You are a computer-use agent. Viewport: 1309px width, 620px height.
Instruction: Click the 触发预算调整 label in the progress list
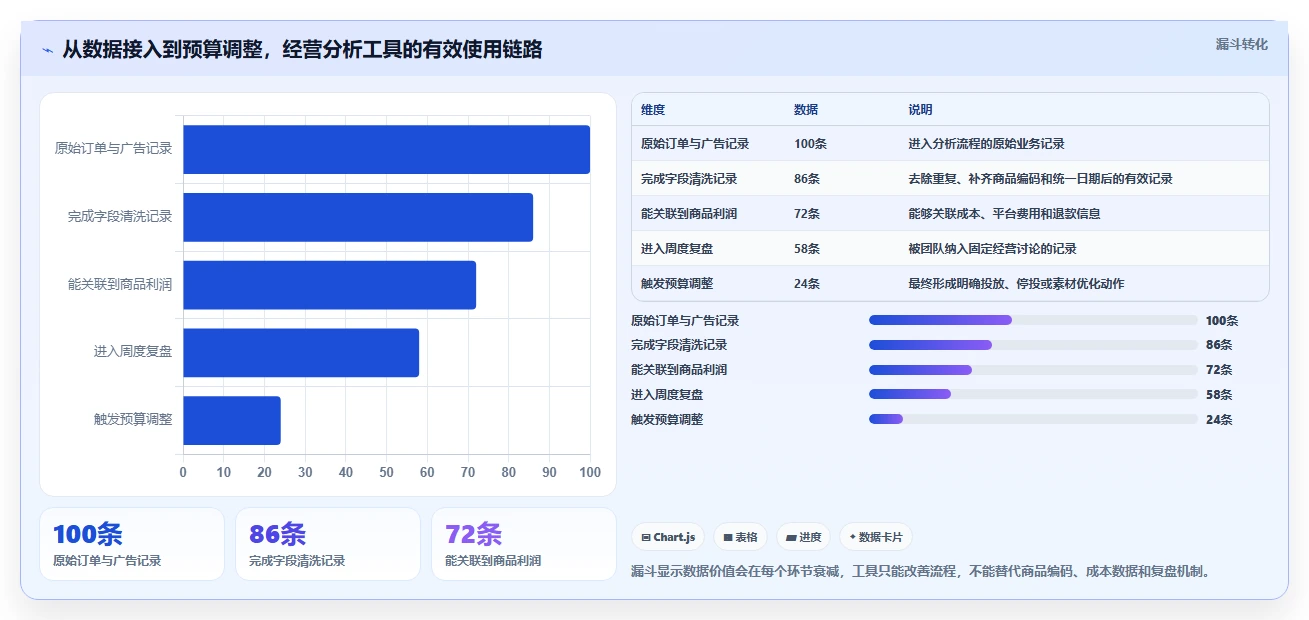667,420
